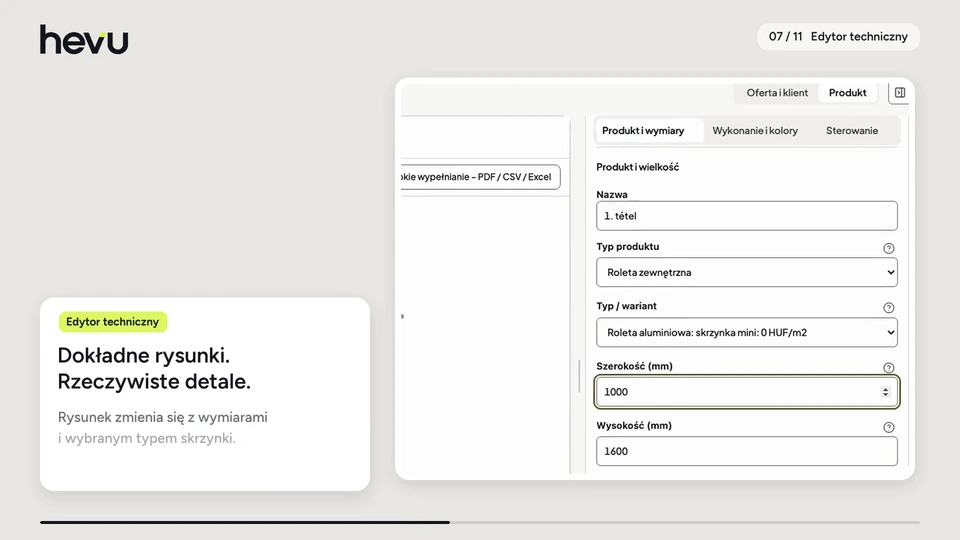The width and height of the screenshot is (960, 540).
Task: Toggle the side panel layout icon
Action: click(x=899, y=93)
